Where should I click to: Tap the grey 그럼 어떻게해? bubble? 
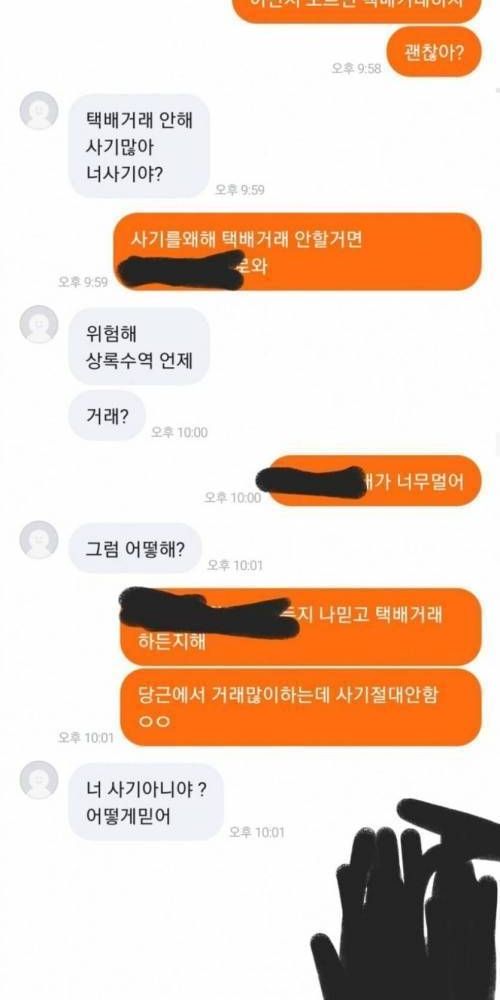pos(135,548)
